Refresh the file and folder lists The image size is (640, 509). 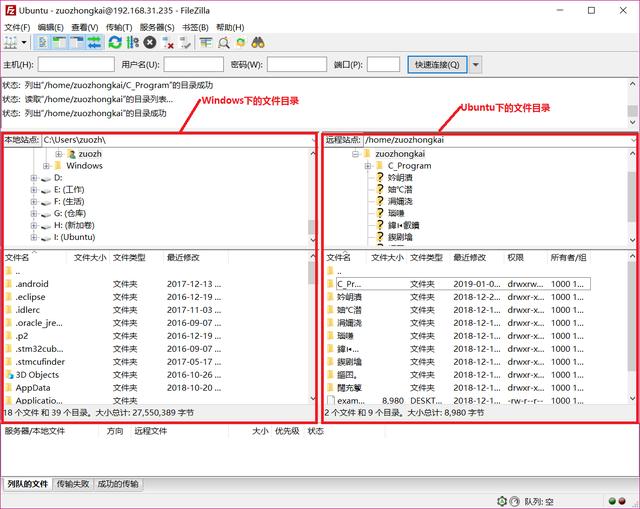[x=115, y=42]
